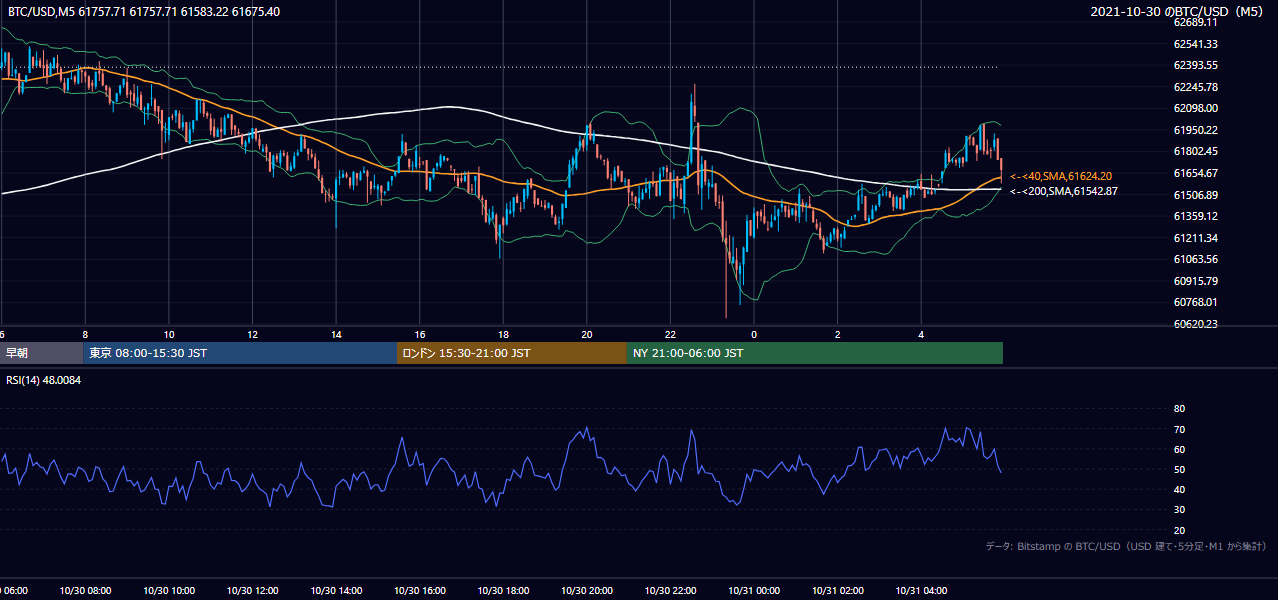
Task: Click bottom date label 10/30 16:00
Action: click(420, 591)
